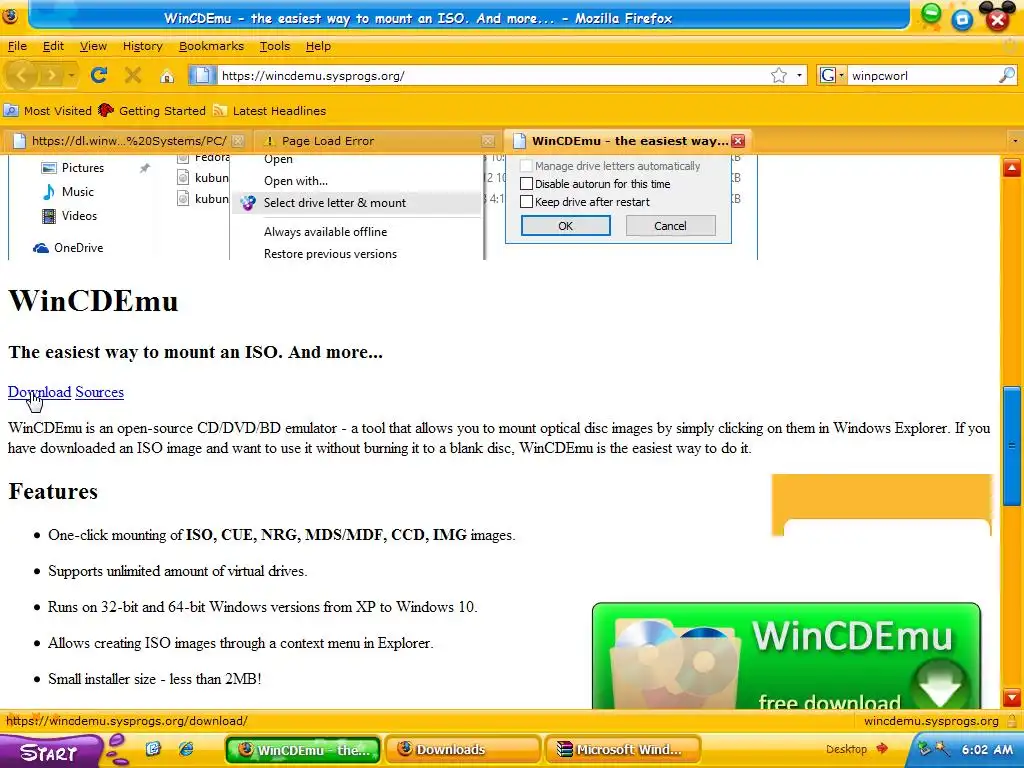The width and height of the screenshot is (1024, 768).
Task: Launch Internet Explorer from quick launch
Action: click(x=186, y=749)
